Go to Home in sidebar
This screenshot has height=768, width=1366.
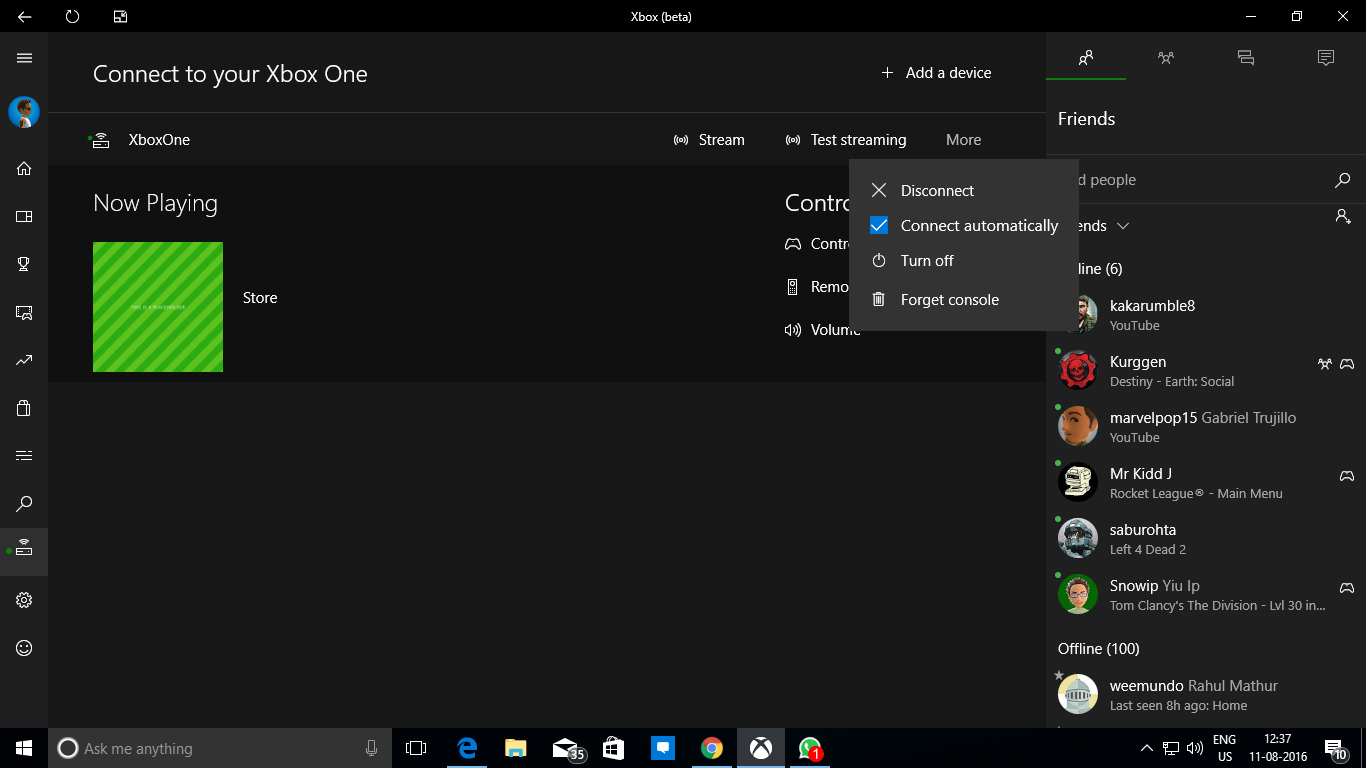(x=24, y=168)
